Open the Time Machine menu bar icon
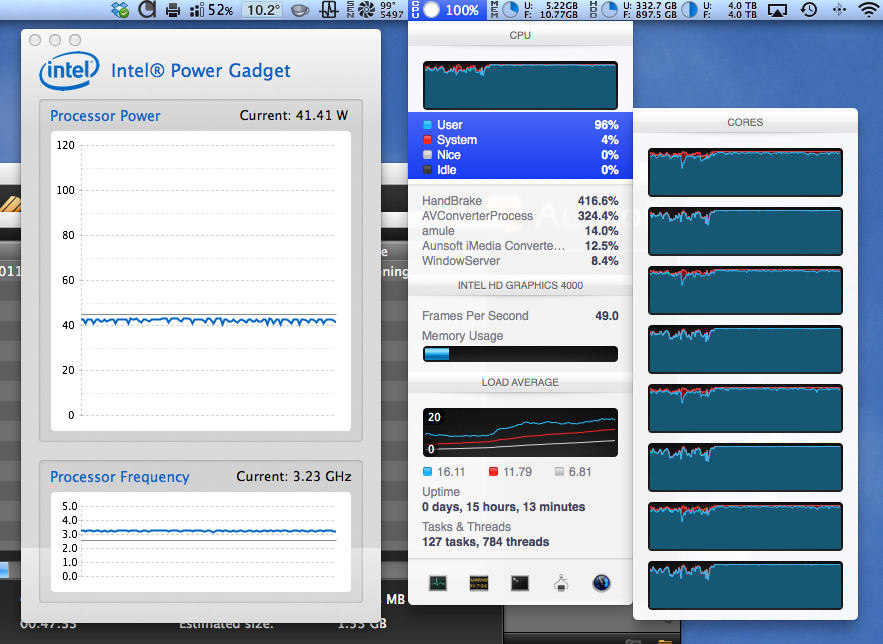The height and width of the screenshot is (644, 883). click(x=809, y=10)
